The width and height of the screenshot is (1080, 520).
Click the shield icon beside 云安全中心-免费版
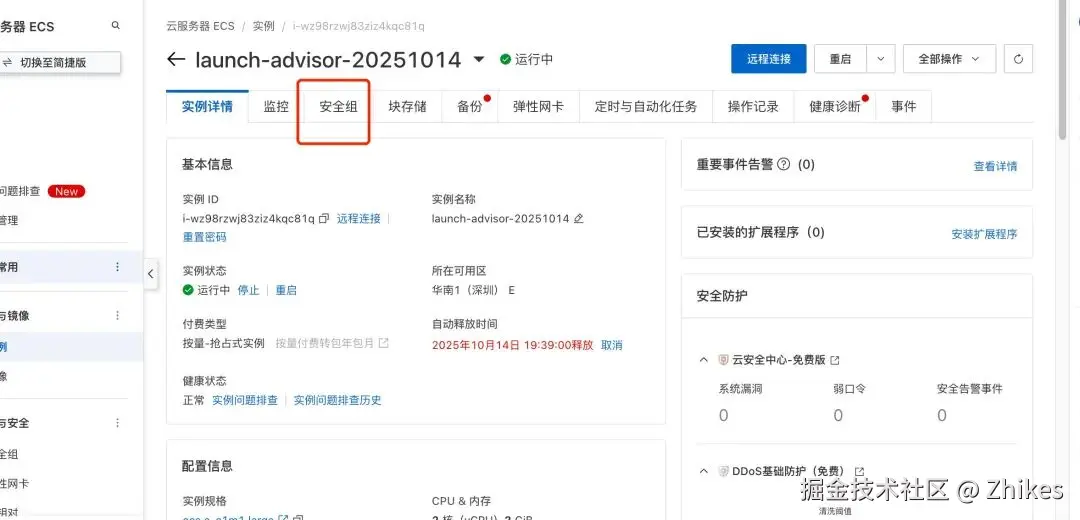723,360
